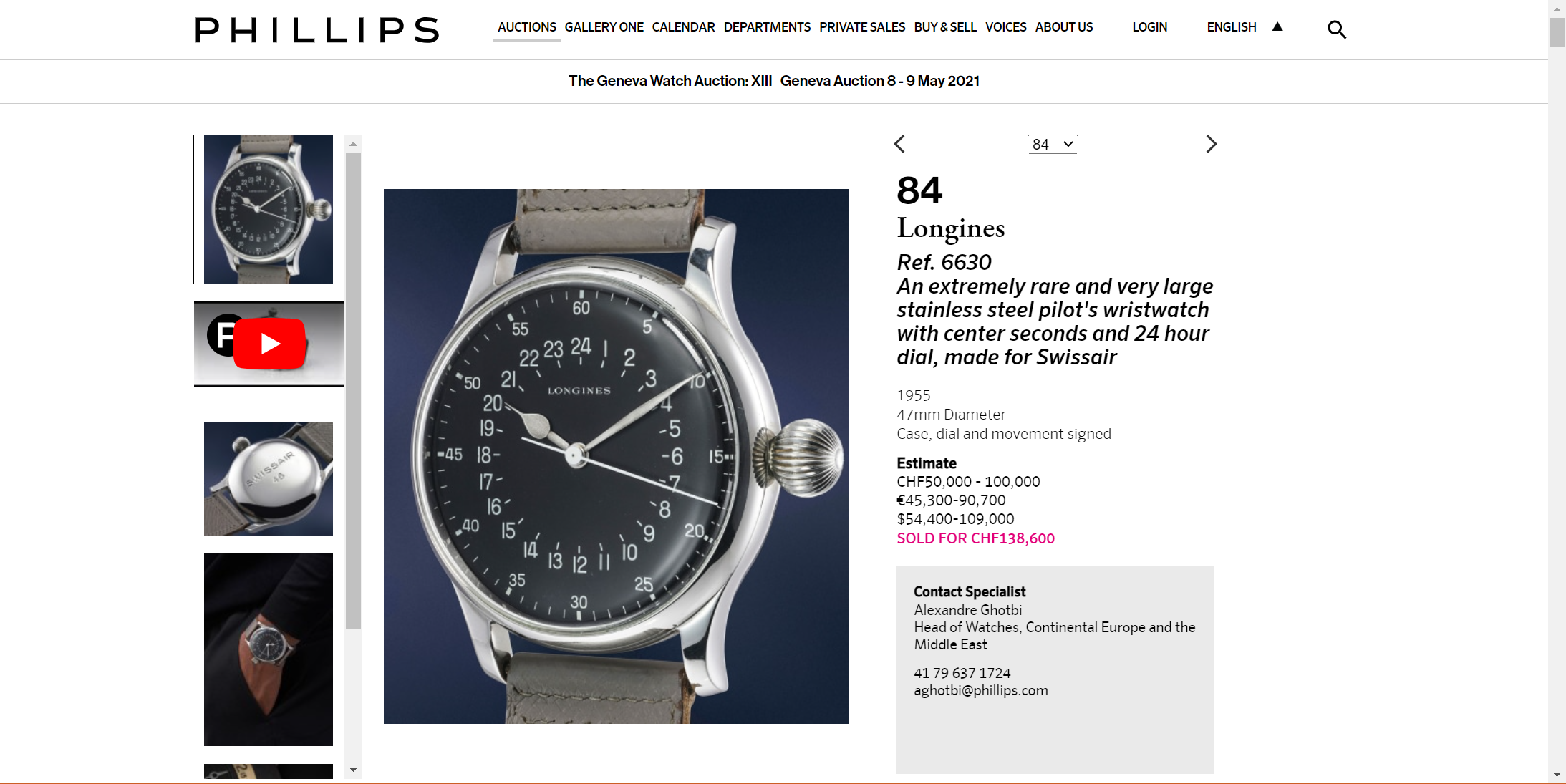Select the Swissair caseback thumbnail

269,478
